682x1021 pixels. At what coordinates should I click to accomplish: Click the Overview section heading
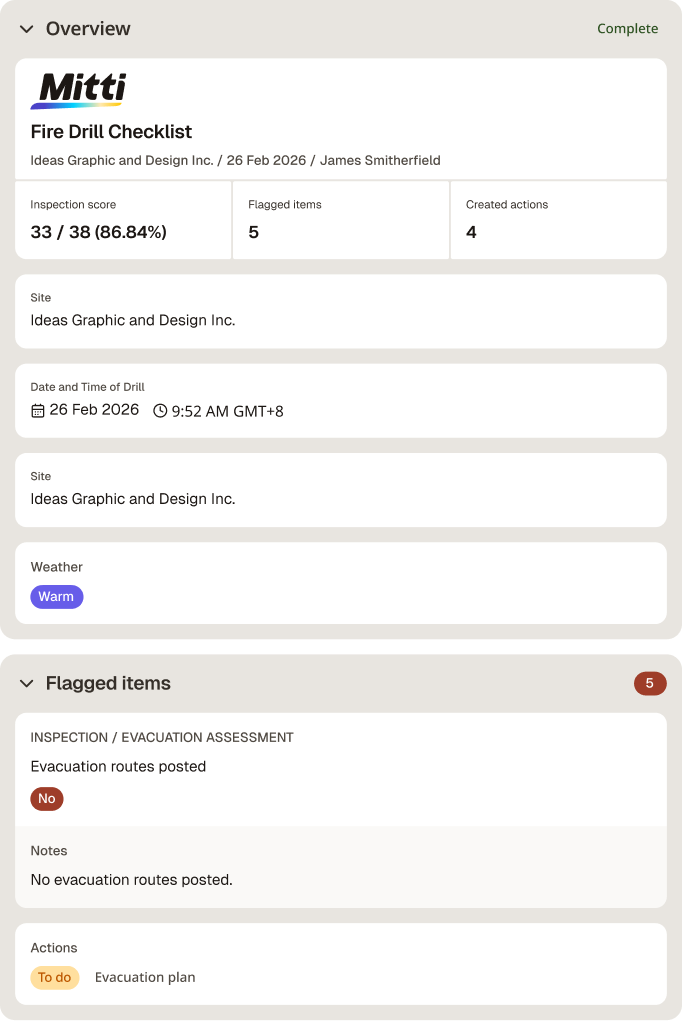[x=88, y=29]
